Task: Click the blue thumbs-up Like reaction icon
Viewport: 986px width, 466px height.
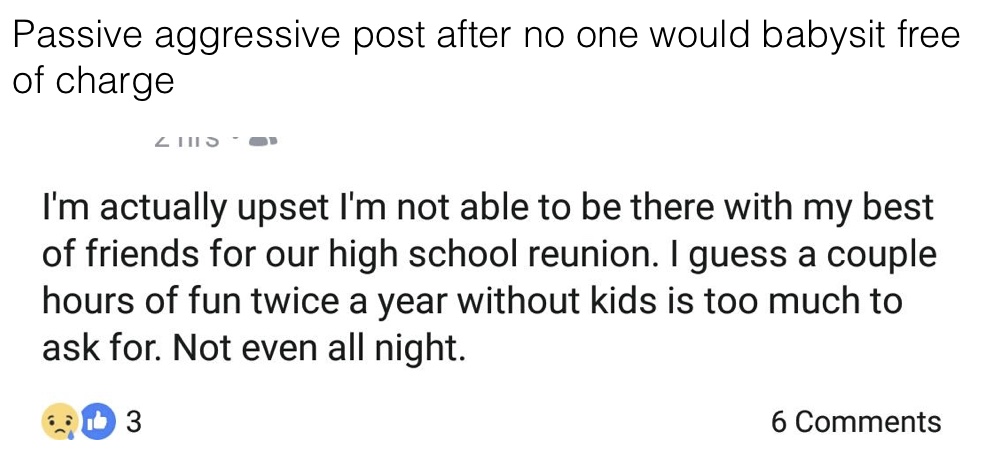Action: pos(96,421)
